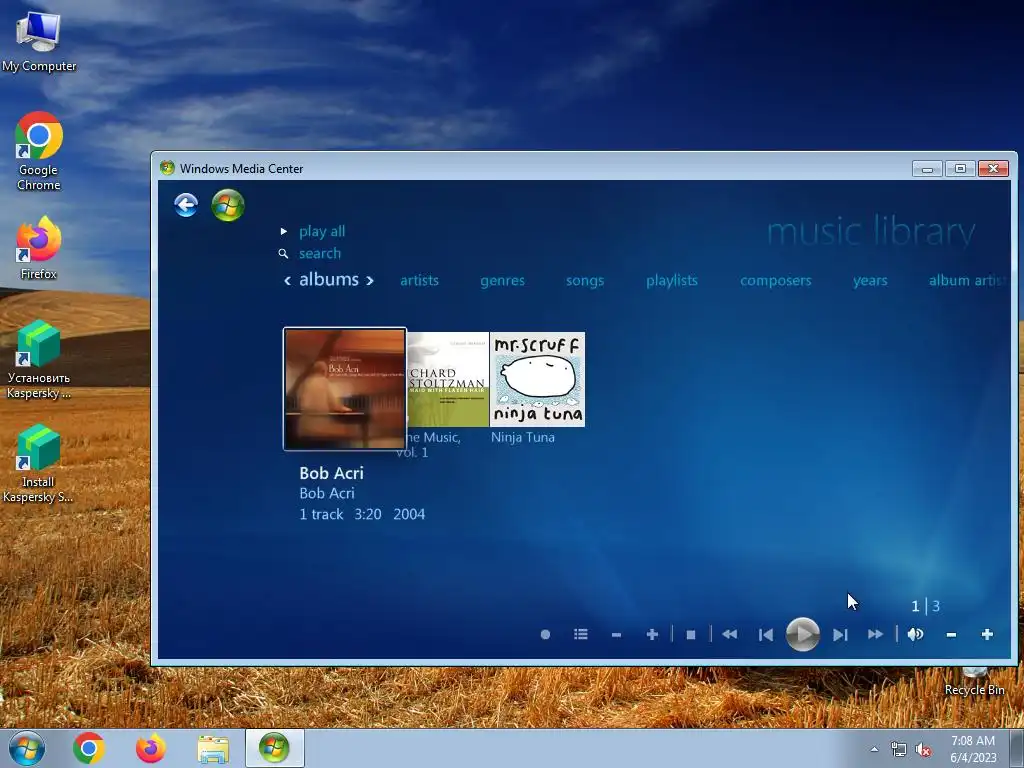Click the play all triangle icon
The width and height of the screenshot is (1024, 768).
(283, 231)
